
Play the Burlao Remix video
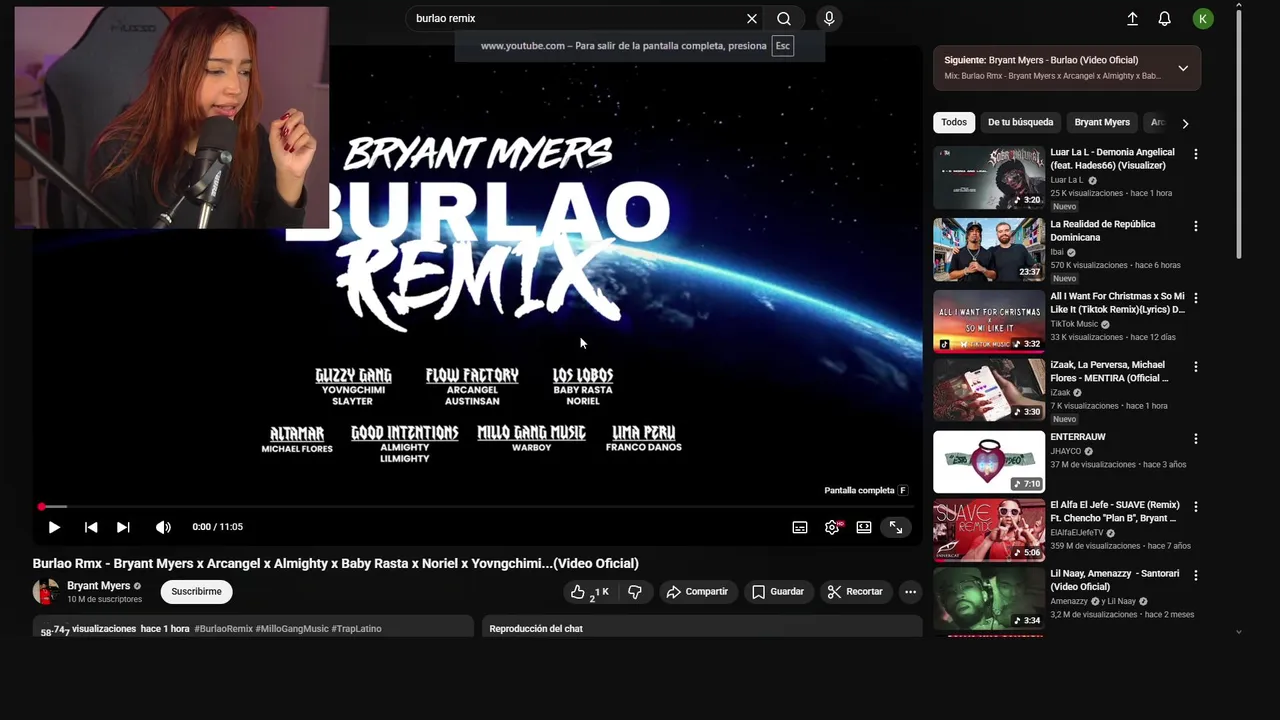[x=54, y=527]
